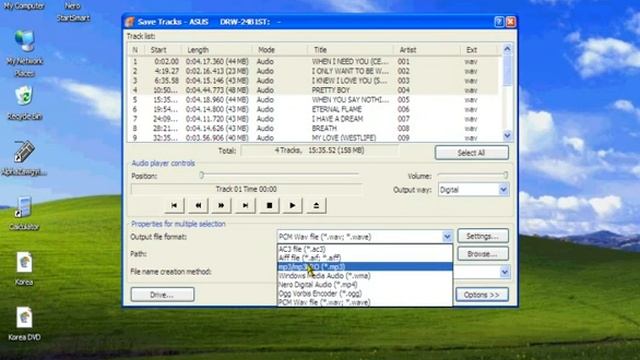
Task: Sort by the Ext column header
Action: [x=478, y=50]
